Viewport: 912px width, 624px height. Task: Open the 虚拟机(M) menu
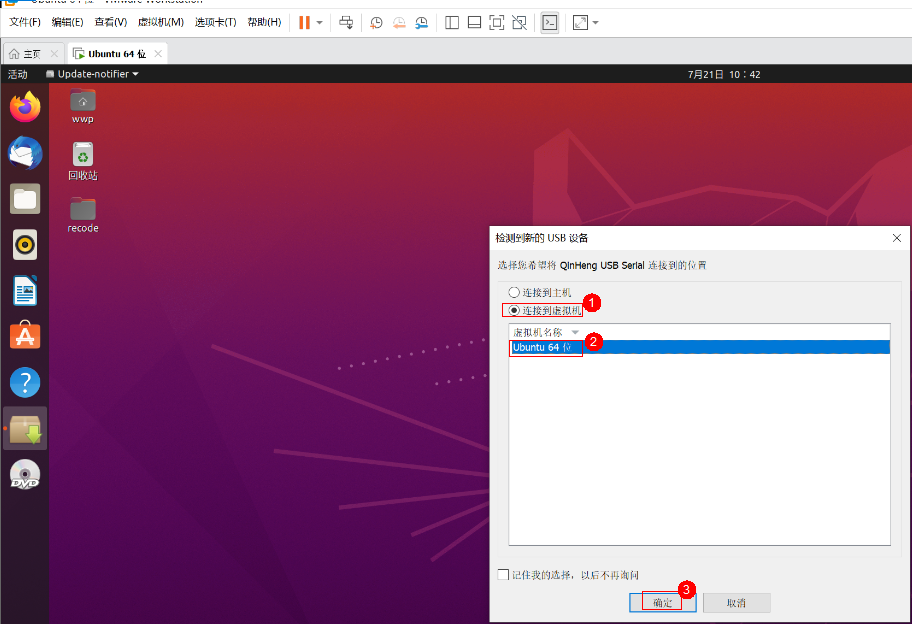click(160, 22)
